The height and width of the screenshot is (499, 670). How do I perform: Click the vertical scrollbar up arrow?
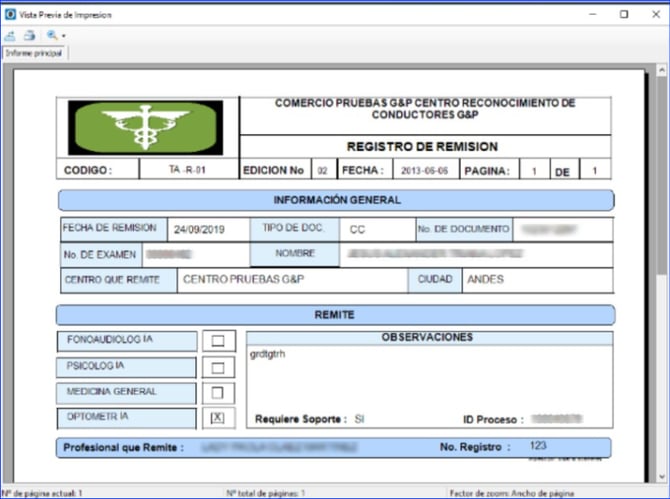661,70
